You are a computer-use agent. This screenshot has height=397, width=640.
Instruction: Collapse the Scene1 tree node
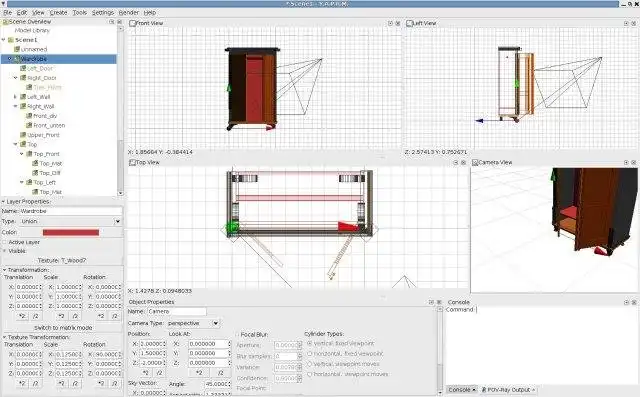tap(4, 40)
